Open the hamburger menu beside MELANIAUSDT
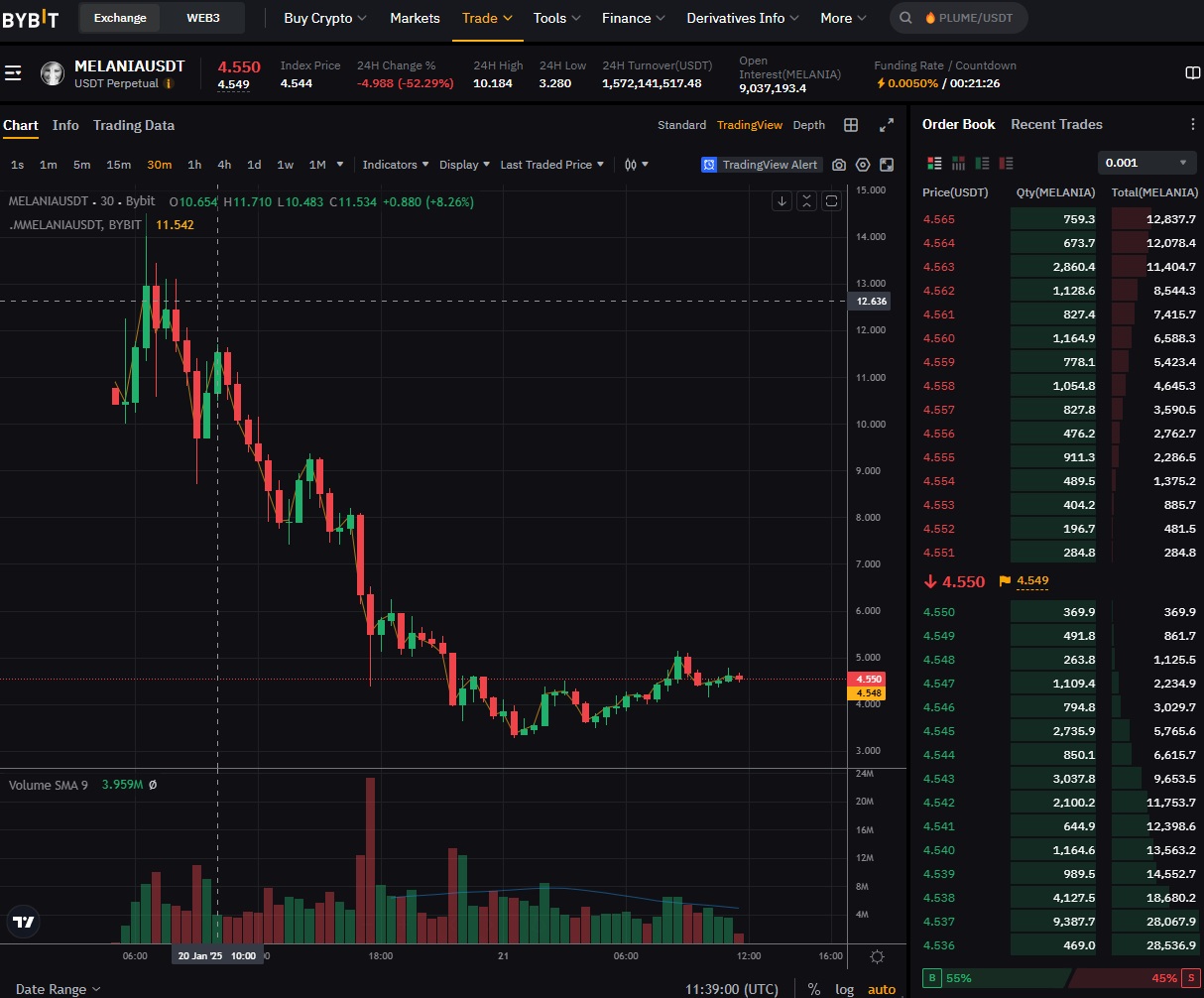Image resolution: width=1204 pixels, height=998 pixels. click(13, 73)
